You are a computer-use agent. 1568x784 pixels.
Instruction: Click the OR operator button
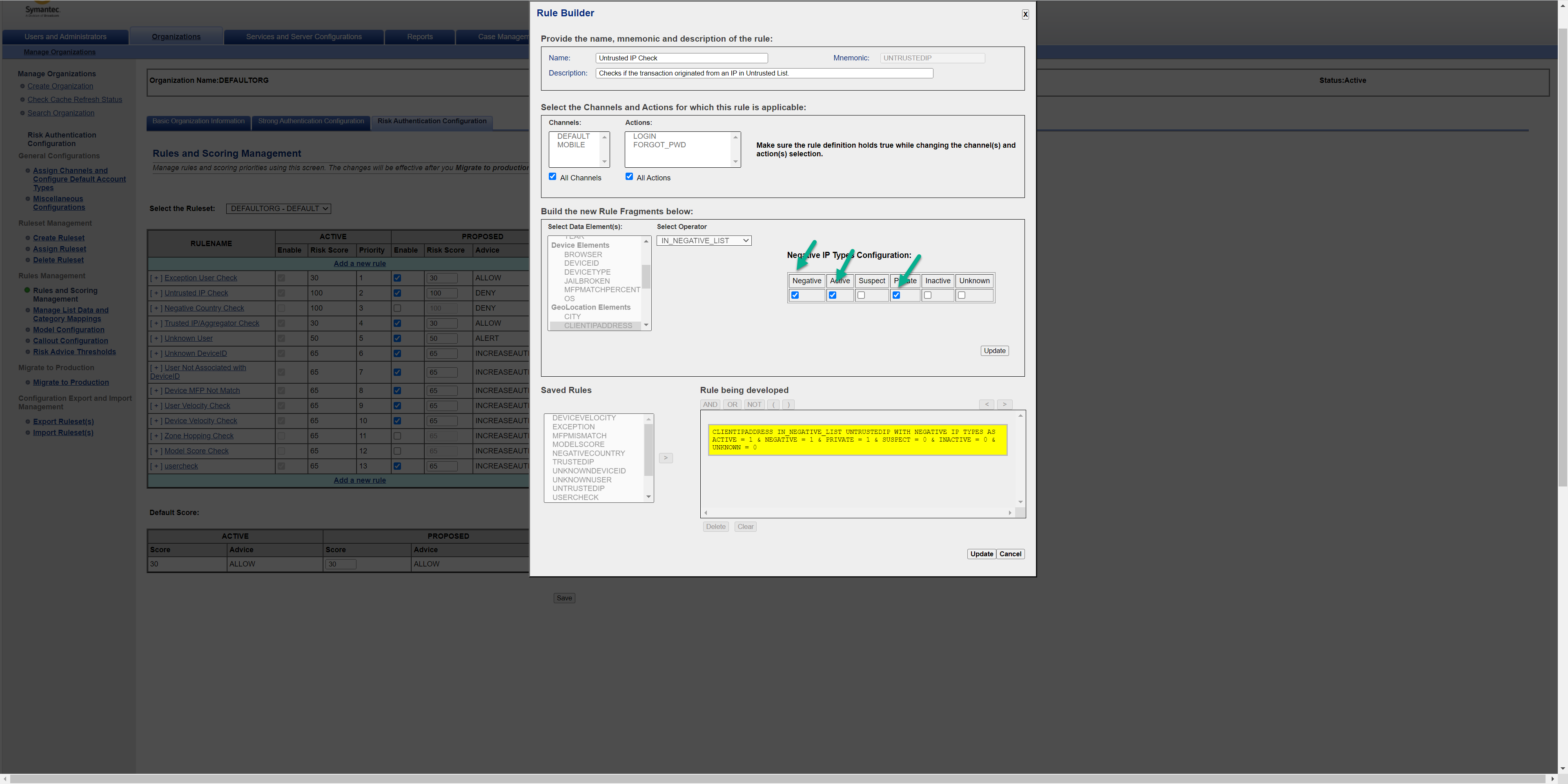732,404
